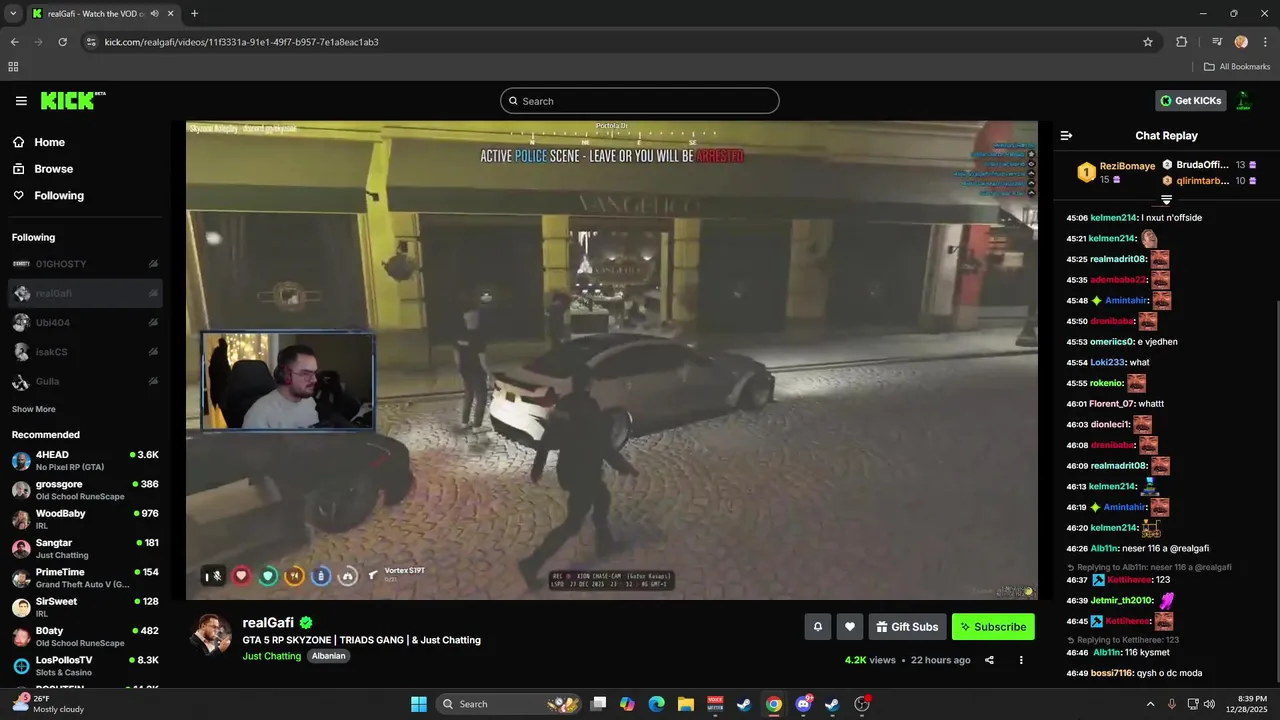The height and width of the screenshot is (720, 1280).
Task: Open recommended channel Sangtar
Action: [x=85, y=549]
